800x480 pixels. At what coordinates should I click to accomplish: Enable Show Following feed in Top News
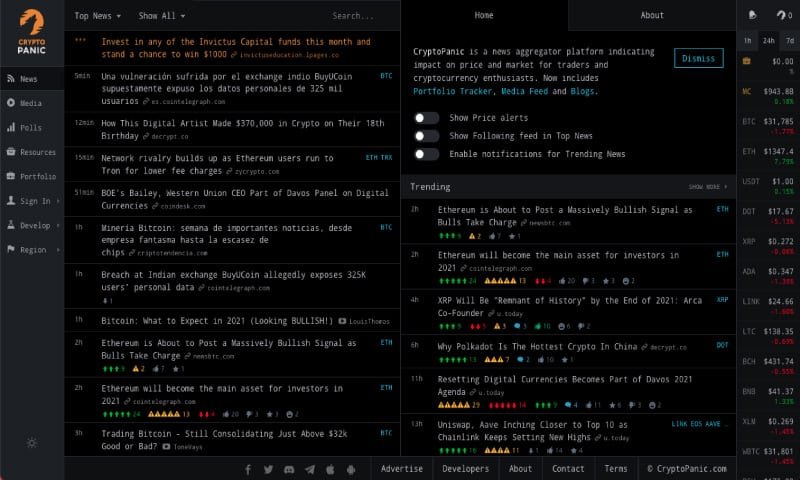(426, 136)
